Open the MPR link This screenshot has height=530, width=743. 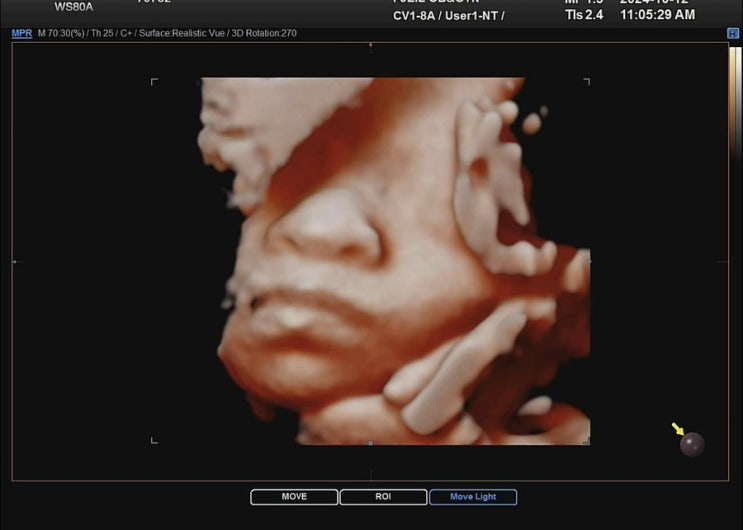pos(22,33)
